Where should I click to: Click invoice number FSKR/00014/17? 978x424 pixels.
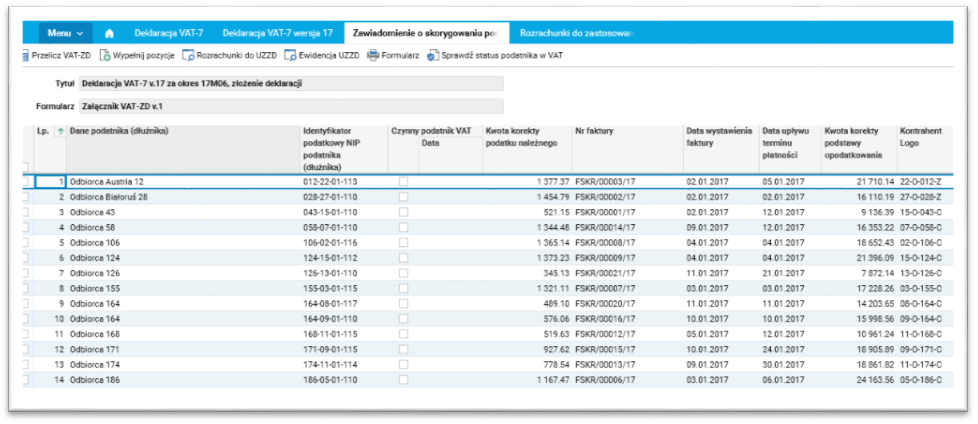pos(605,227)
